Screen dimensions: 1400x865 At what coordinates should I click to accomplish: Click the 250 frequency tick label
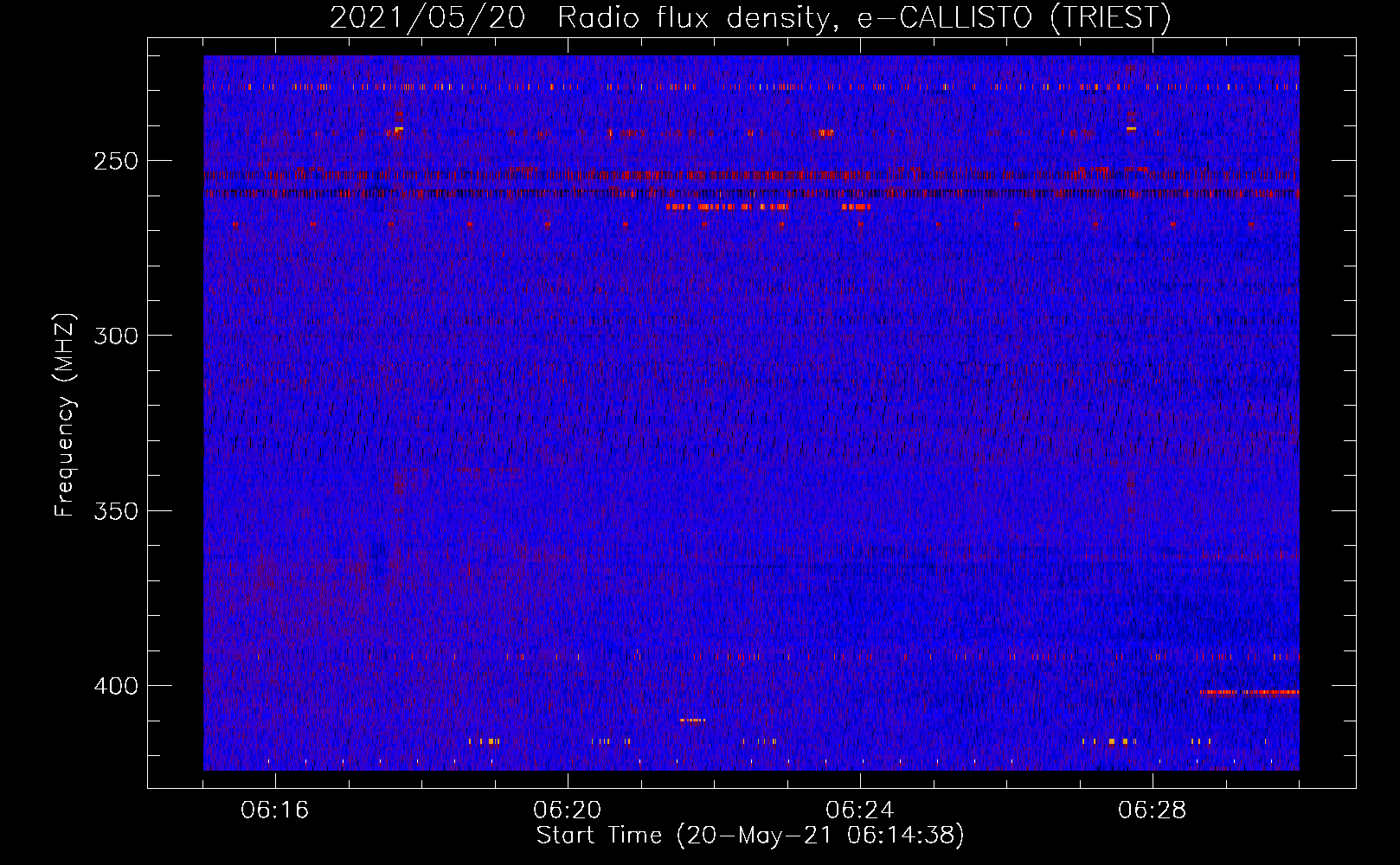[x=116, y=161]
